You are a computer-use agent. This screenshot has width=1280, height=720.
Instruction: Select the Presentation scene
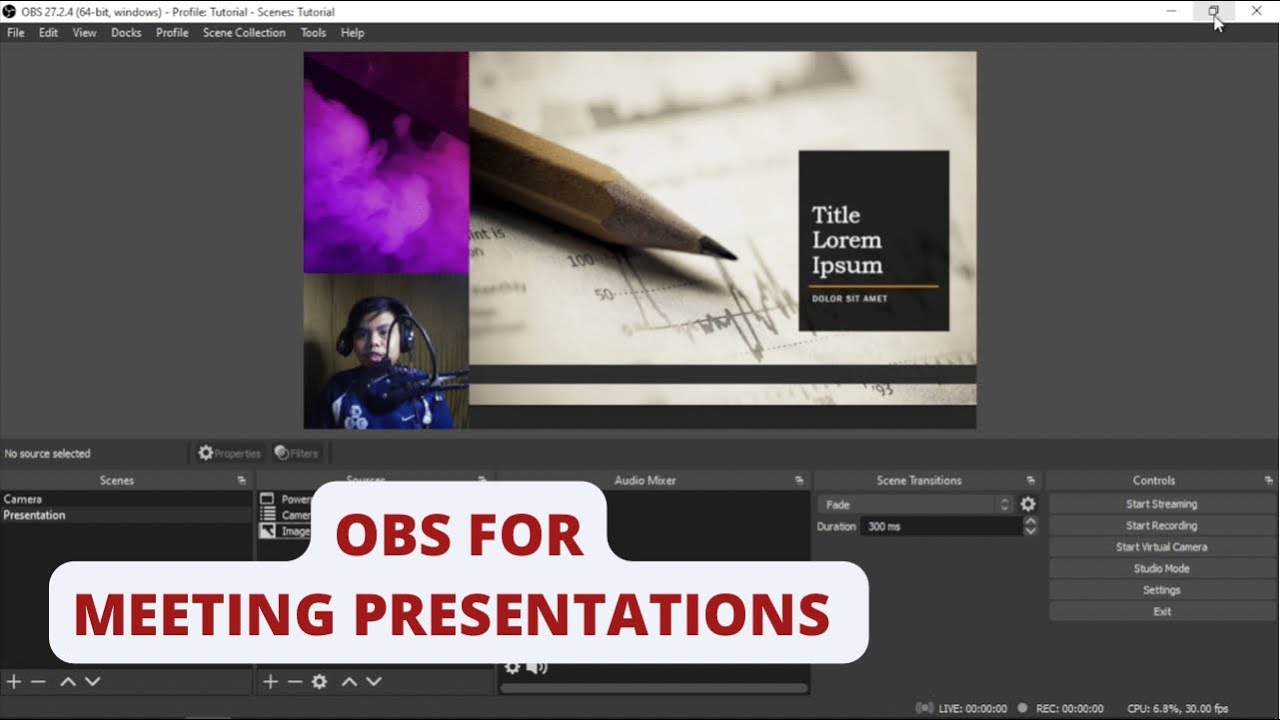[x=126, y=515]
